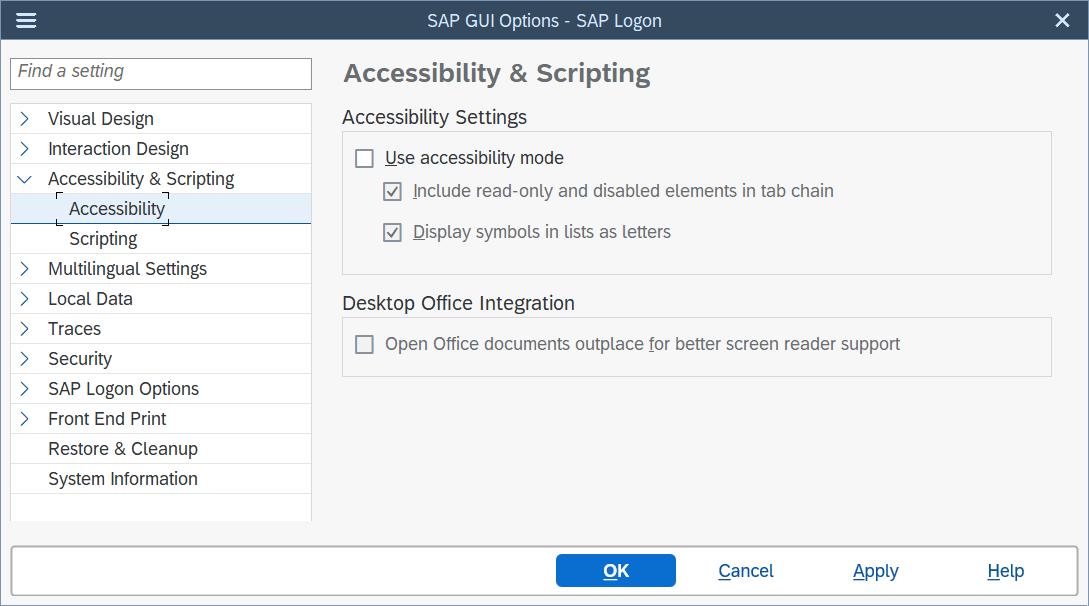Expand the Front End Print chevron
Image resolution: width=1089 pixels, height=606 pixels.
point(25,419)
